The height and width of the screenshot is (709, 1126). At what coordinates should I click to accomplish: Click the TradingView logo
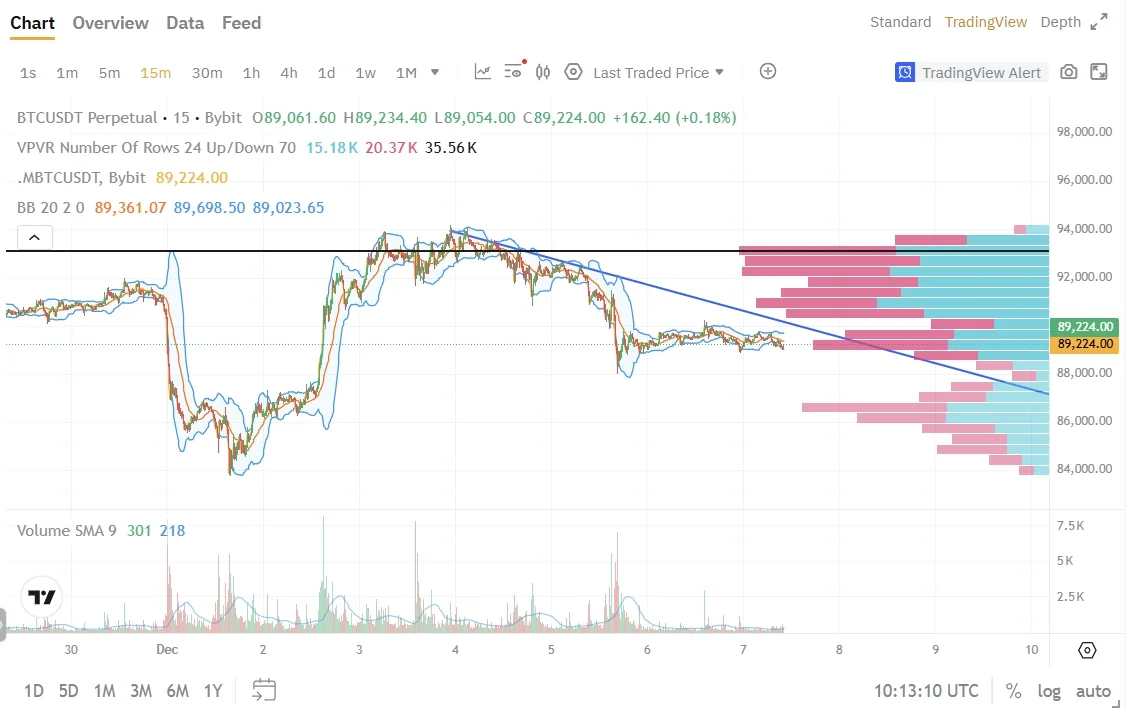(42, 598)
